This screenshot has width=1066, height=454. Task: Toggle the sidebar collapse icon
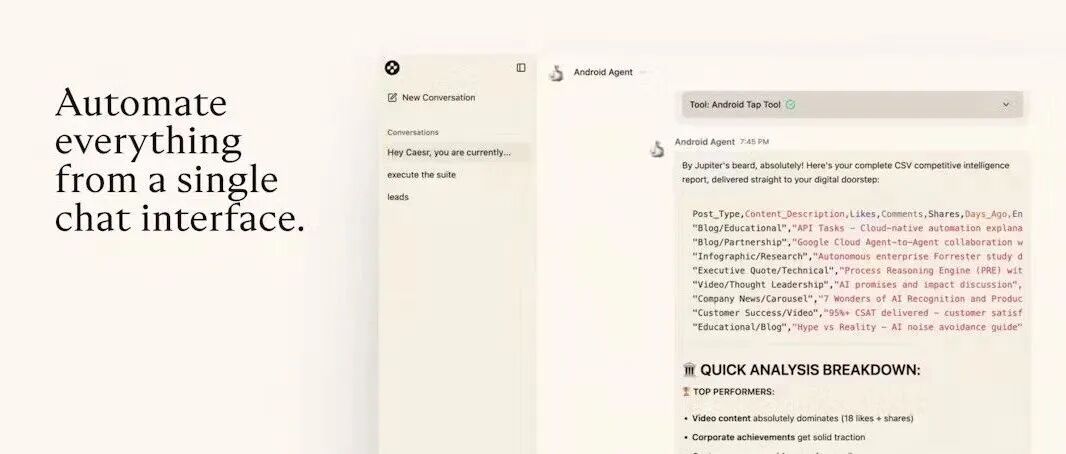[x=521, y=68]
